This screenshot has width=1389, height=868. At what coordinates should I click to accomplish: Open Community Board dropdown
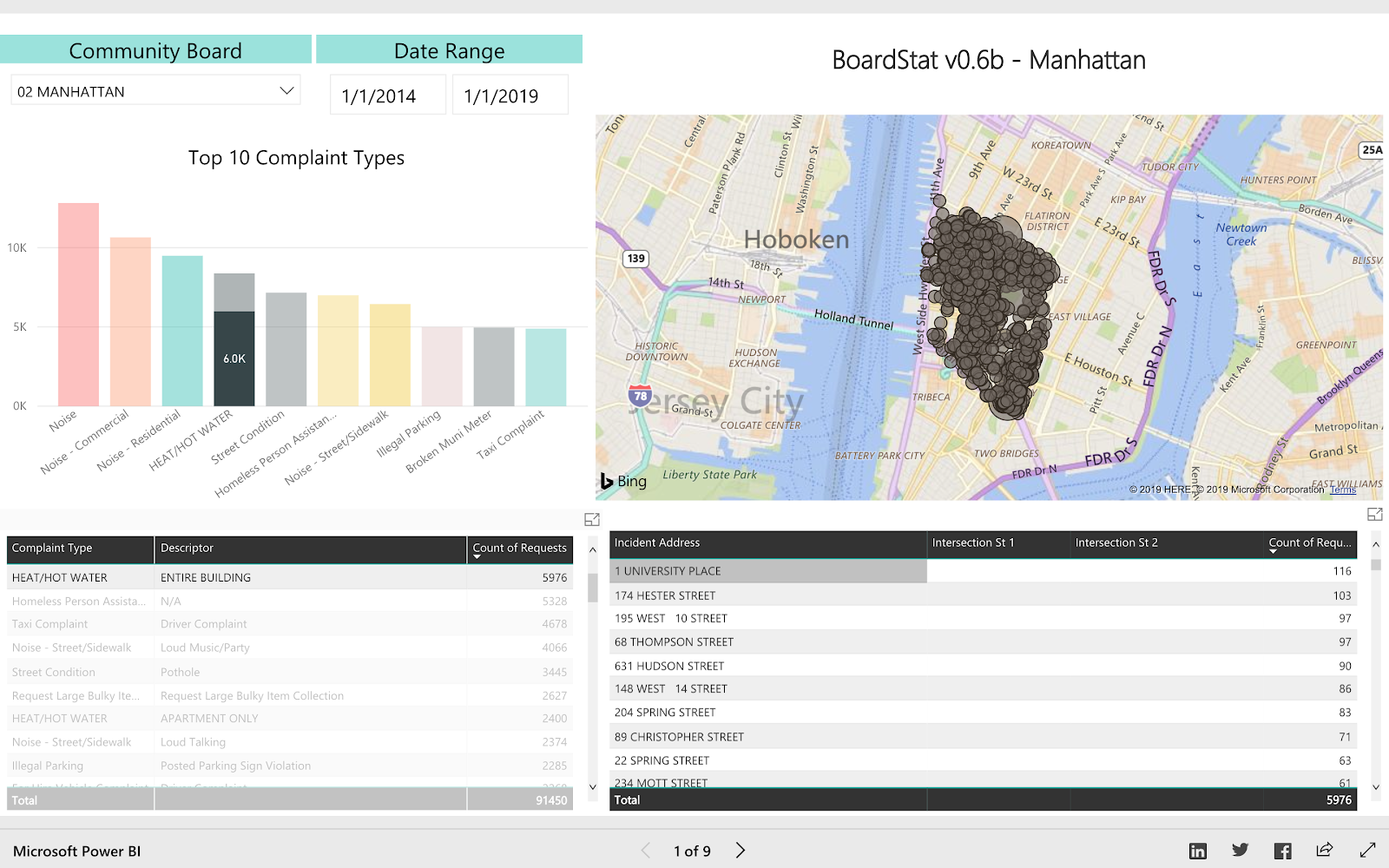tap(155, 91)
